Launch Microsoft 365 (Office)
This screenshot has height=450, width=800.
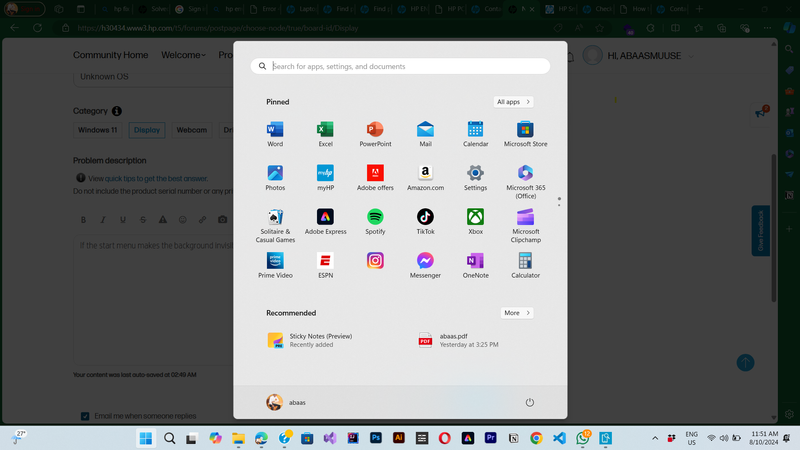[x=525, y=182]
